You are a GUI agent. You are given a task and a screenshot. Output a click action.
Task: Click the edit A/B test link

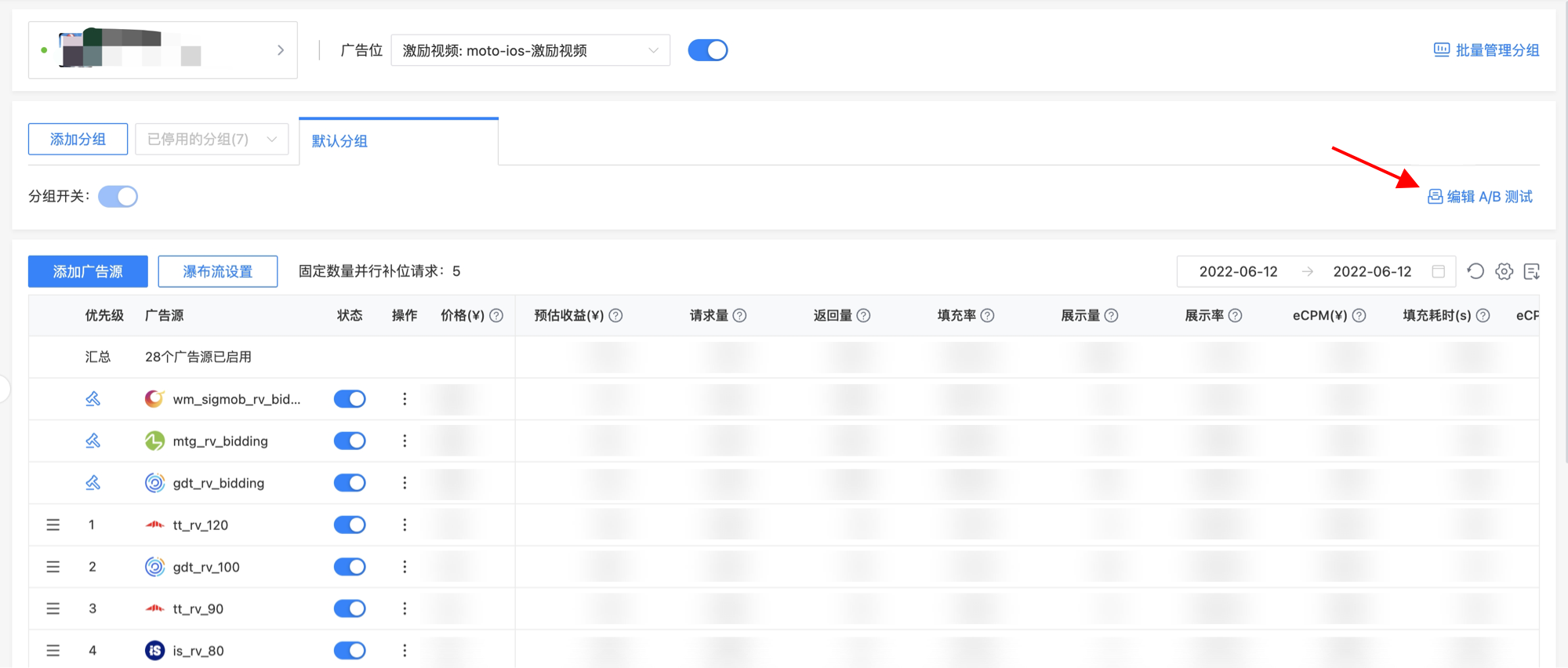tap(1480, 197)
